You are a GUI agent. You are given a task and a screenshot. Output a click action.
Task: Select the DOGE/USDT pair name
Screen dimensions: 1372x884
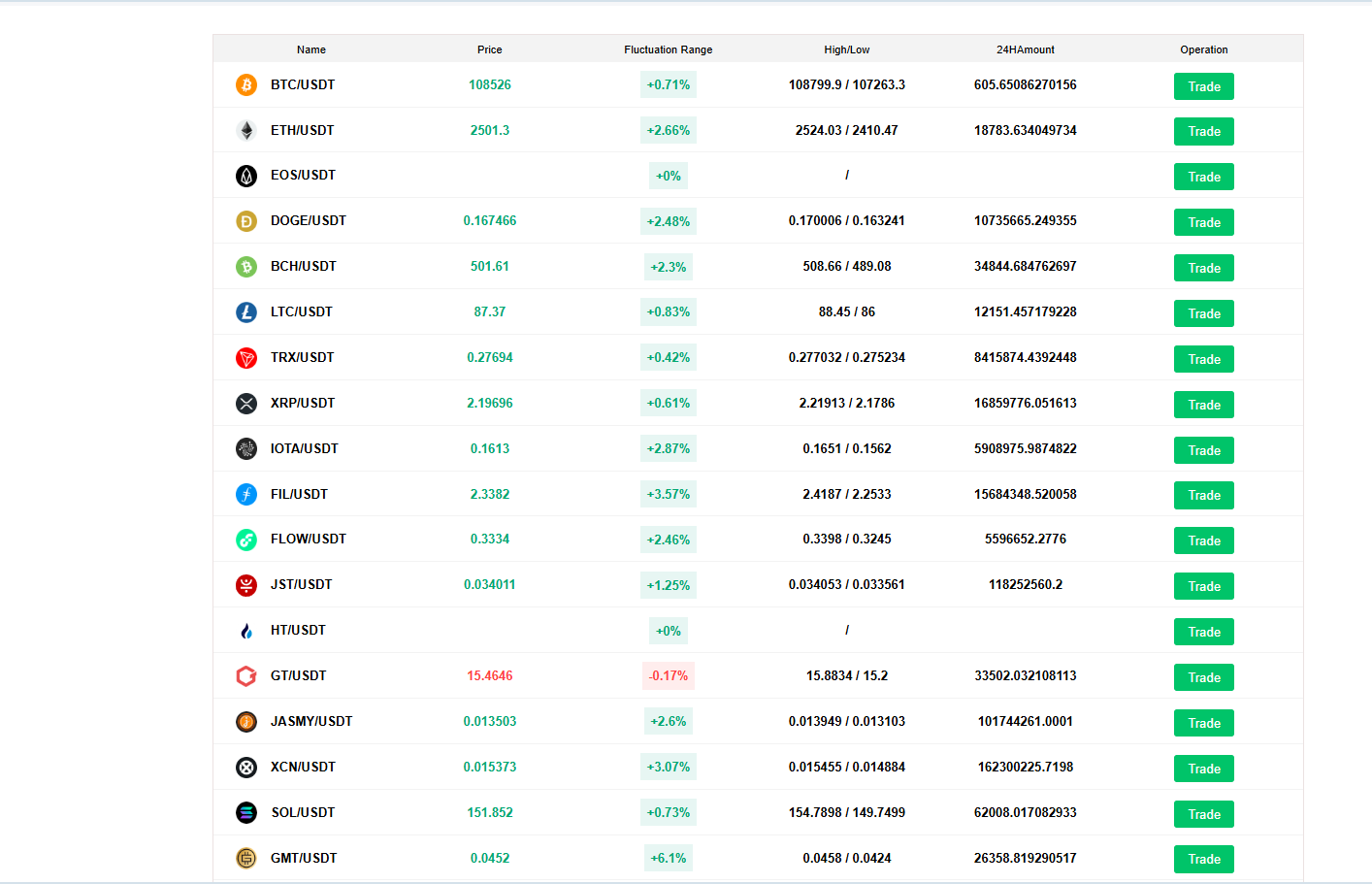pos(309,220)
